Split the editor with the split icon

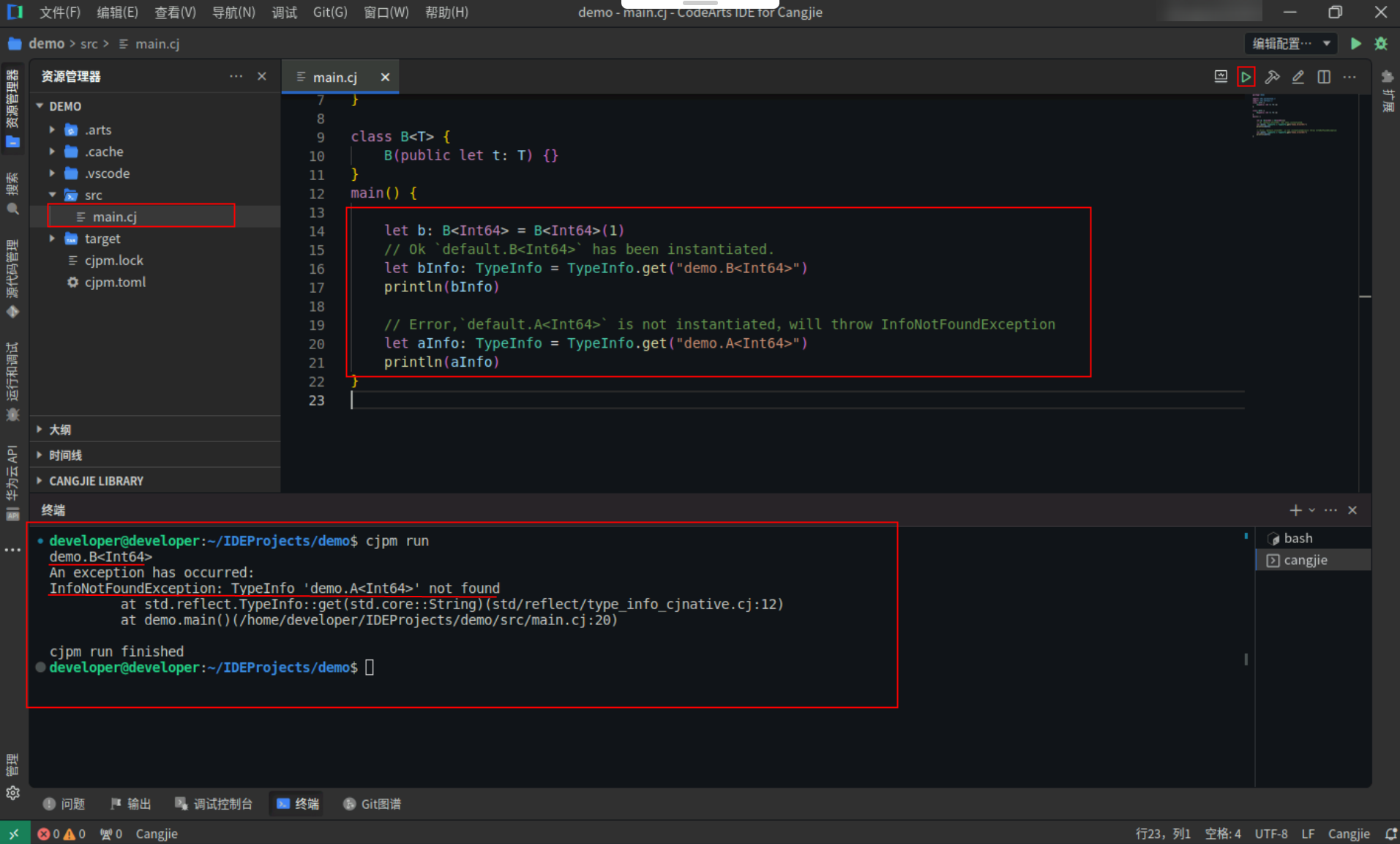(1324, 77)
